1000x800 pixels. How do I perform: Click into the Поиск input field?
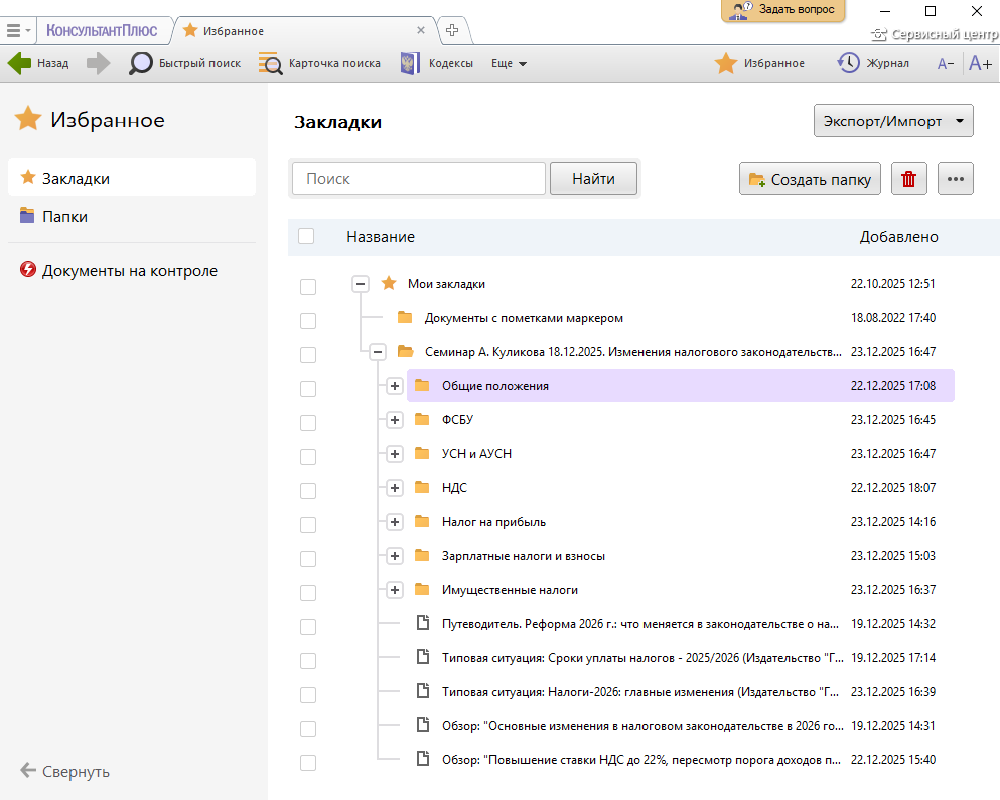pyautogui.click(x=418, y=179)
